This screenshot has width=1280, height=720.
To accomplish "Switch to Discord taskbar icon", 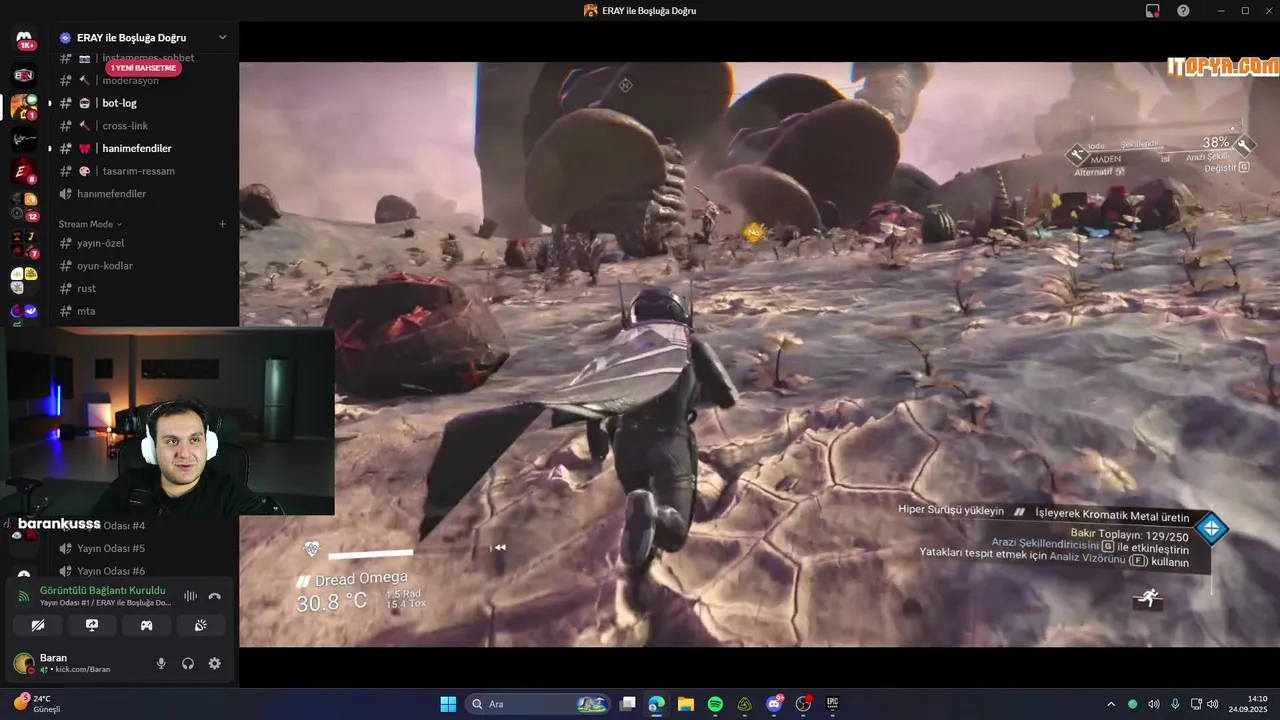I will point(774,704).
